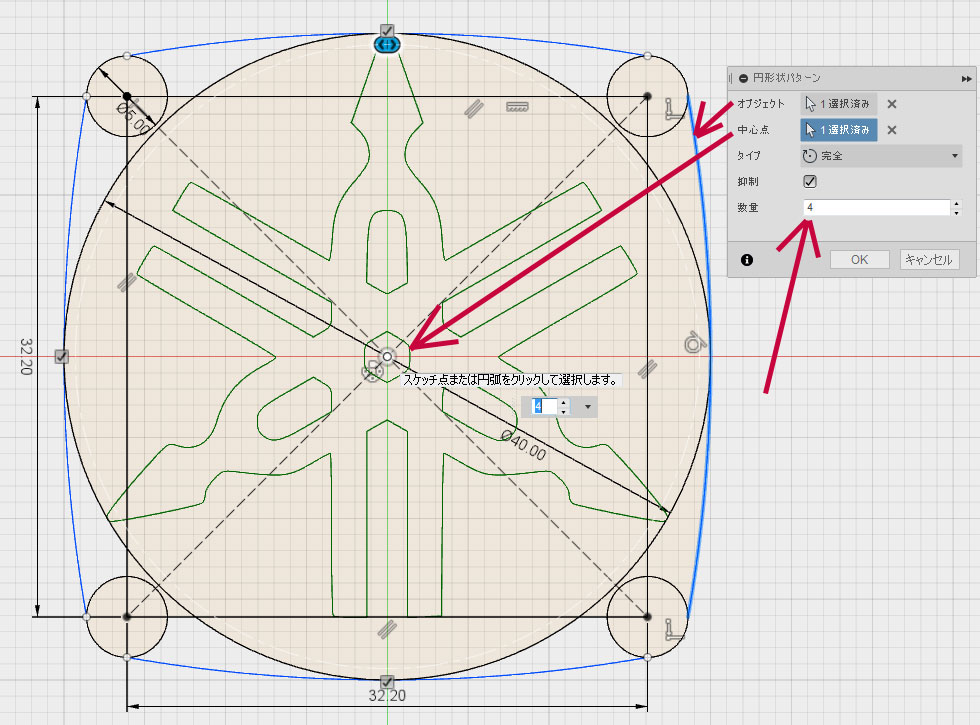Click the horizontal constraint icon beside top rectangle edge

coord(517,106)
